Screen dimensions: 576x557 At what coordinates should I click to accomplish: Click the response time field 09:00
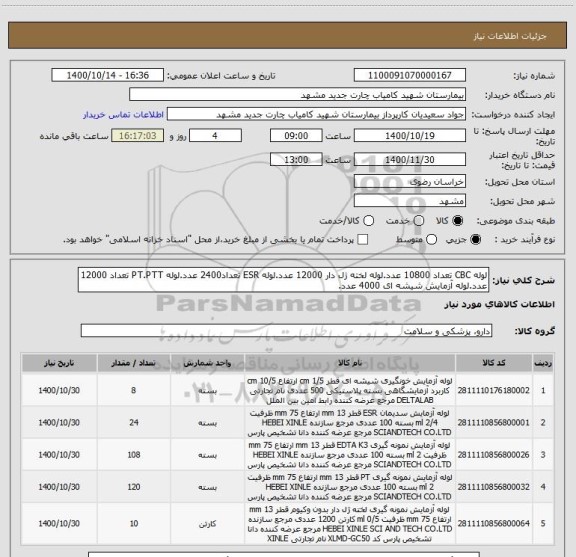296,136
